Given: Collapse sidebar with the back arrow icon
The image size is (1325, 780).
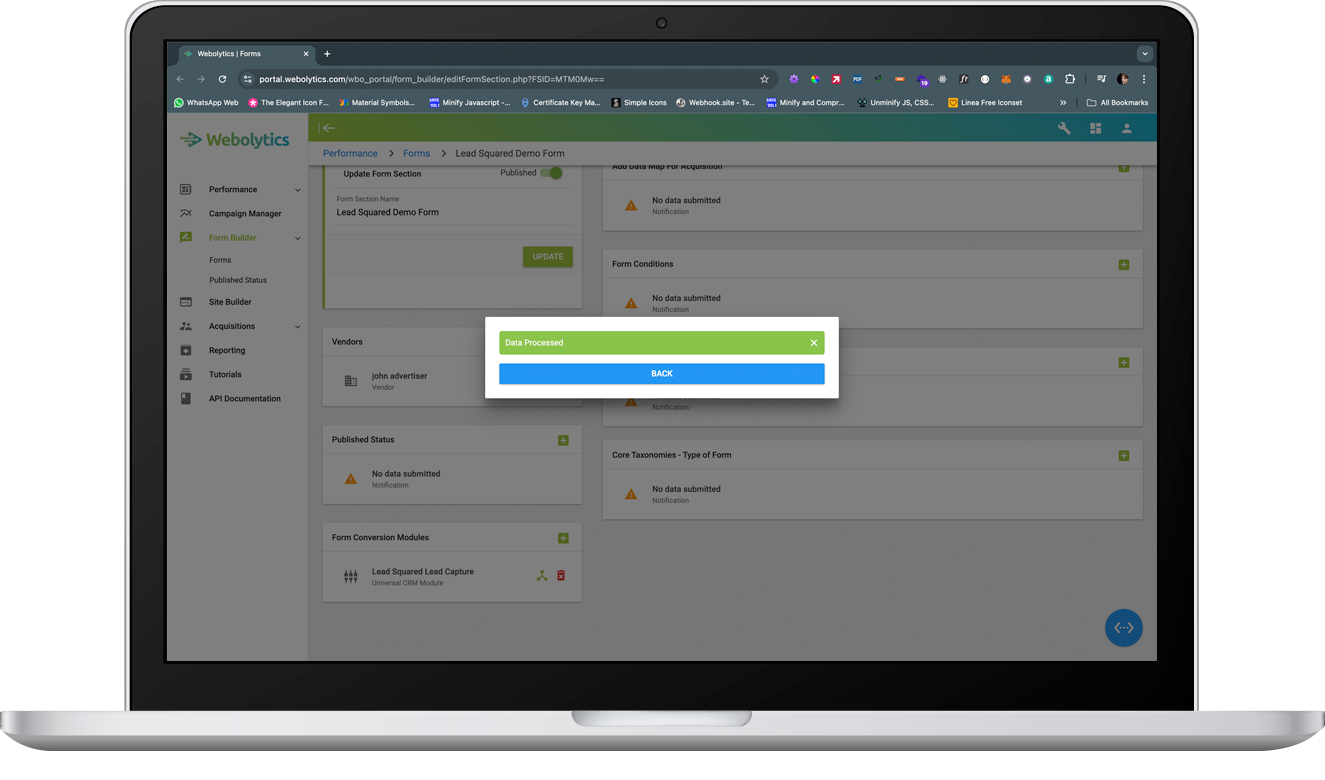Looking at the screenshot, I should coord(327,128).
